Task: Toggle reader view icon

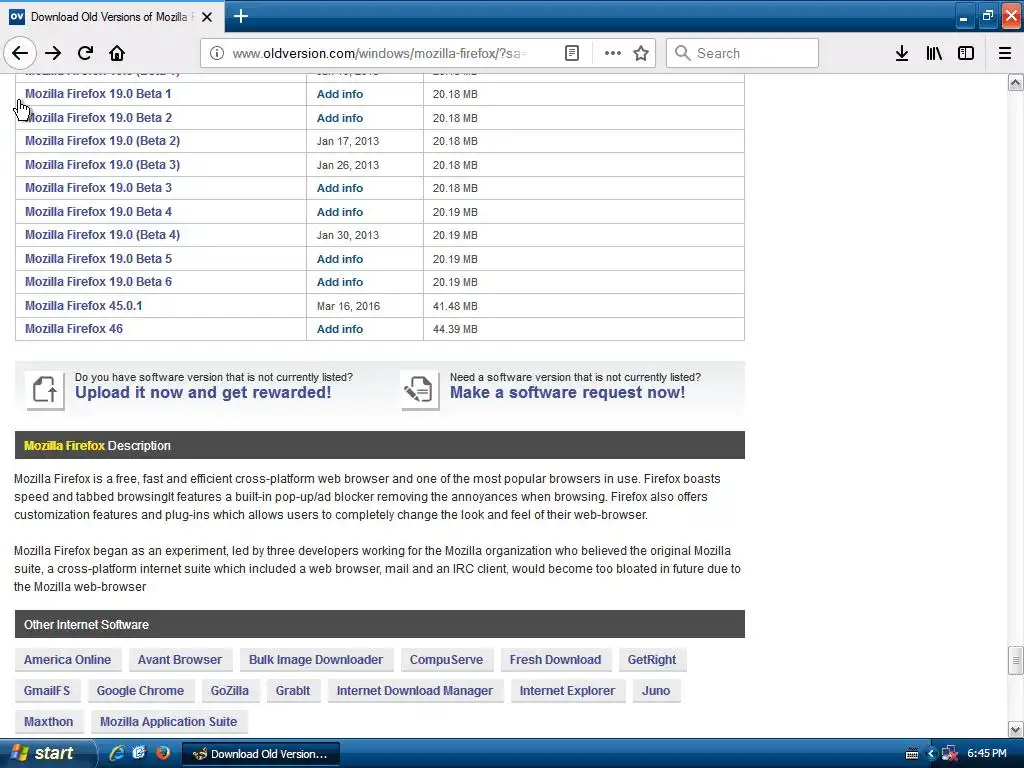Action: click(x=571, y=53)
